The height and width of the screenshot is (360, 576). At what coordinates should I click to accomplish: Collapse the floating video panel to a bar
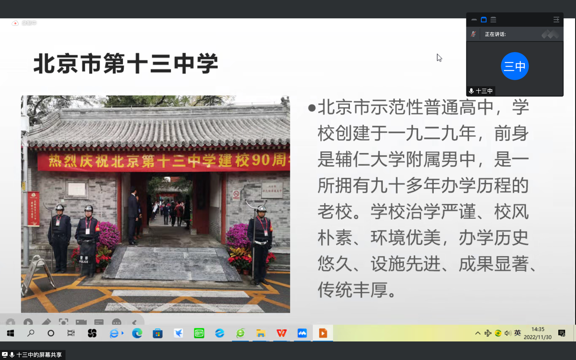tap(474, 20)
